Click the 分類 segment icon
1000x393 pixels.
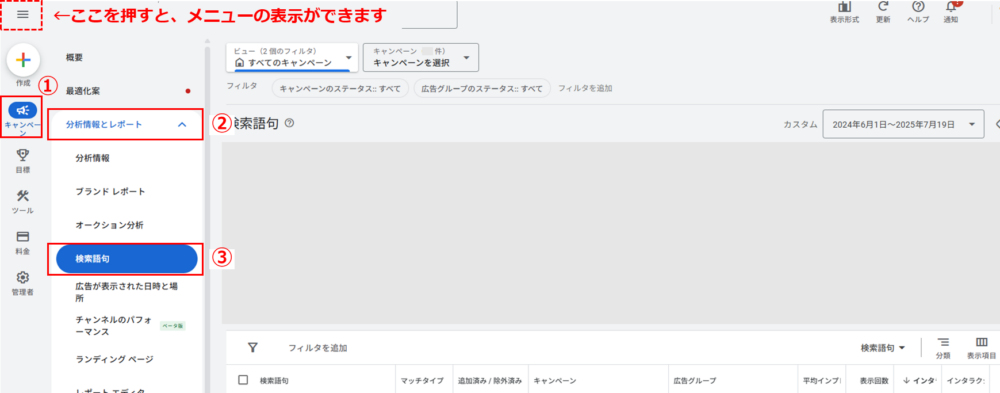pos(943,343)
